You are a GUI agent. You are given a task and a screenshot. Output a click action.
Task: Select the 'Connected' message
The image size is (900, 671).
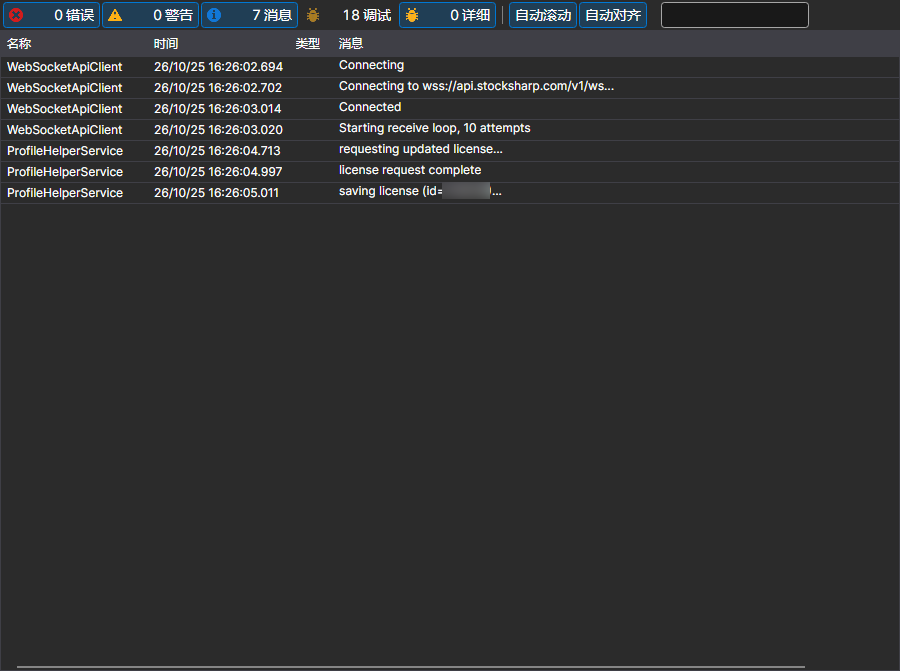click(x=370, y=107)
